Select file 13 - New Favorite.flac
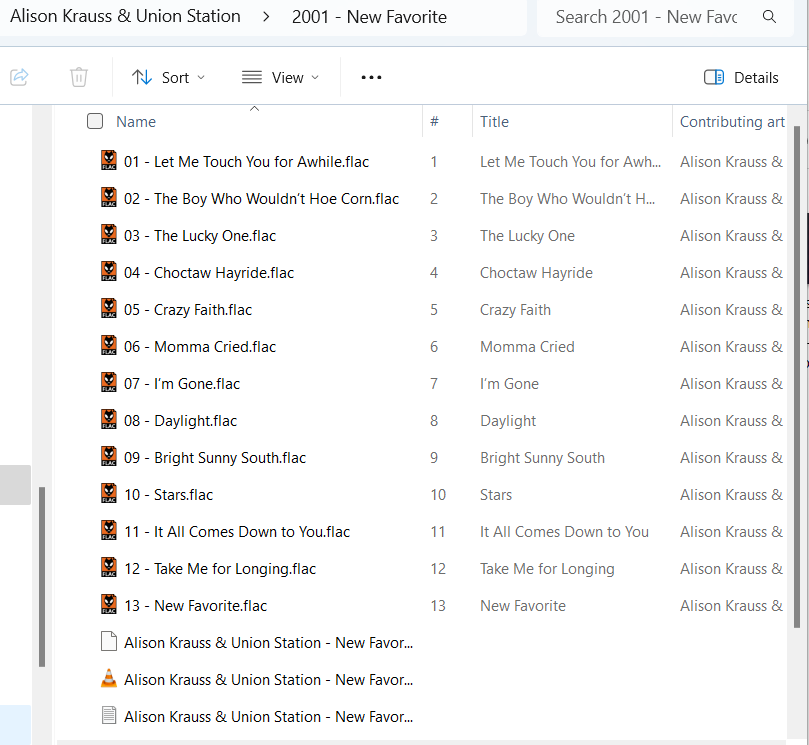Image resolution: width=809 pixels, height=745 pixels. pyautogui.click(x=196, y=606)
